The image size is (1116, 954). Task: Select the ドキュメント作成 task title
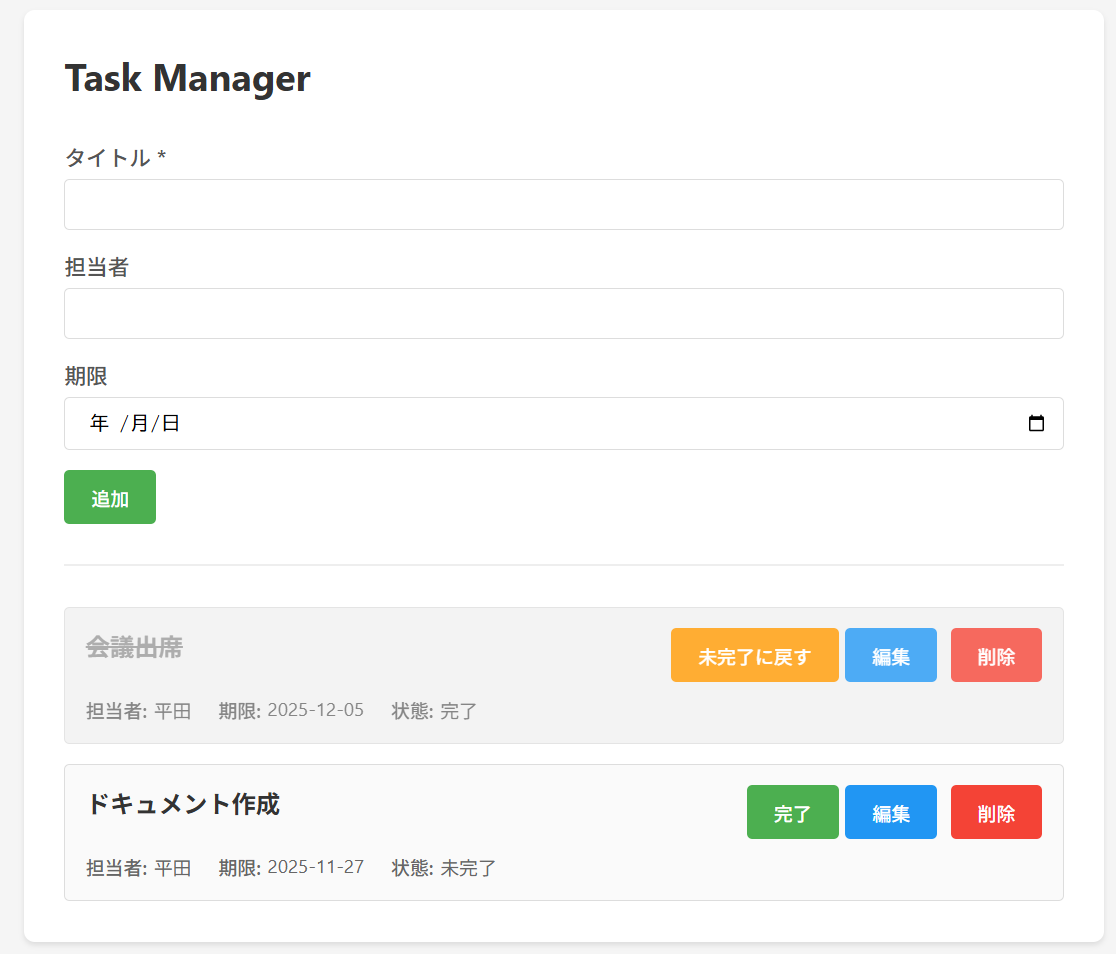point(183,804)
